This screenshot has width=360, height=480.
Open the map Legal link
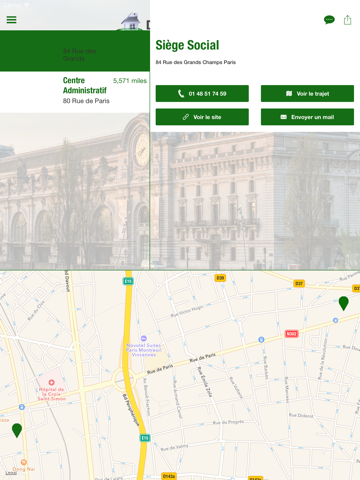coord(11,473)
